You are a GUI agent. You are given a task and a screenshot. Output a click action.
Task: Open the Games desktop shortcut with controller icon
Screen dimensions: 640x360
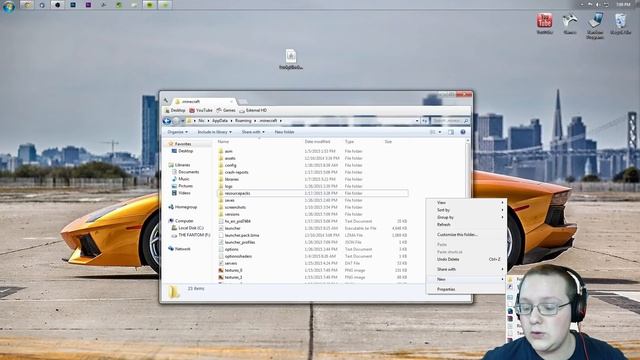click(570, 23)
